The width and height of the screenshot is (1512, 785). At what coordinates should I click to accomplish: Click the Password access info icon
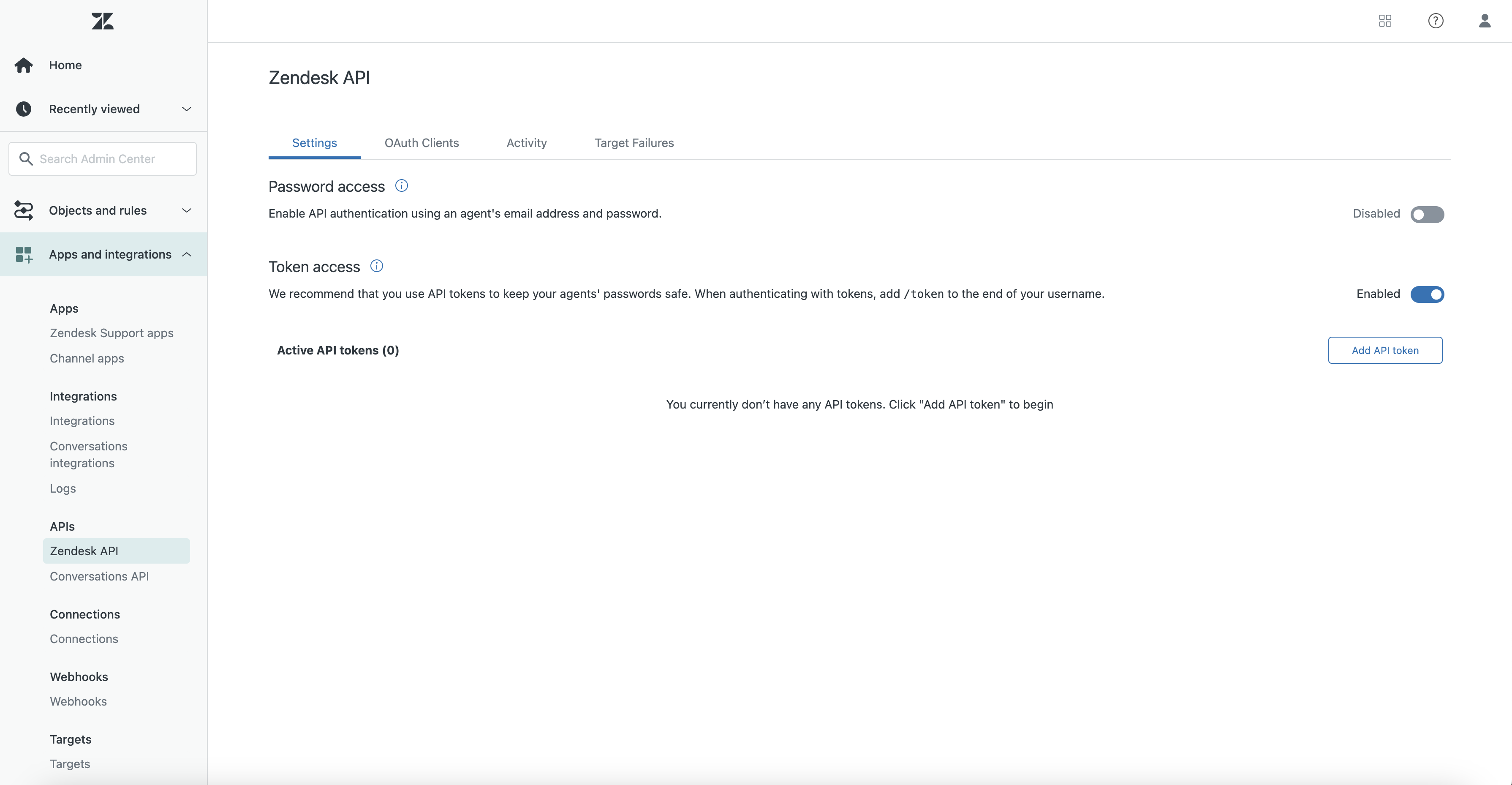(402, 186)
